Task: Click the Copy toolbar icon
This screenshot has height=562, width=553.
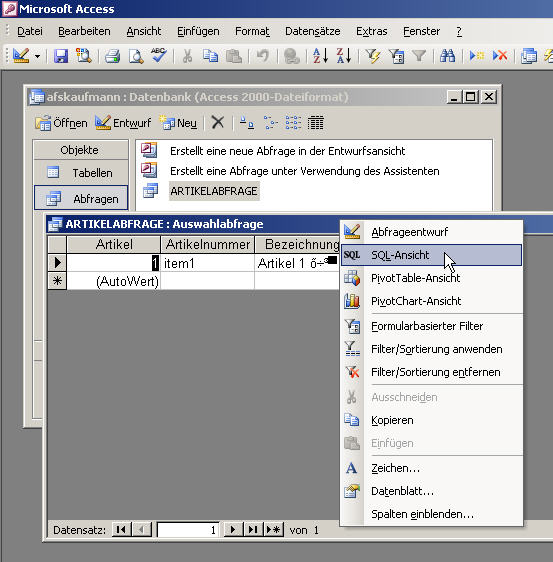Action: pos(210,56)
